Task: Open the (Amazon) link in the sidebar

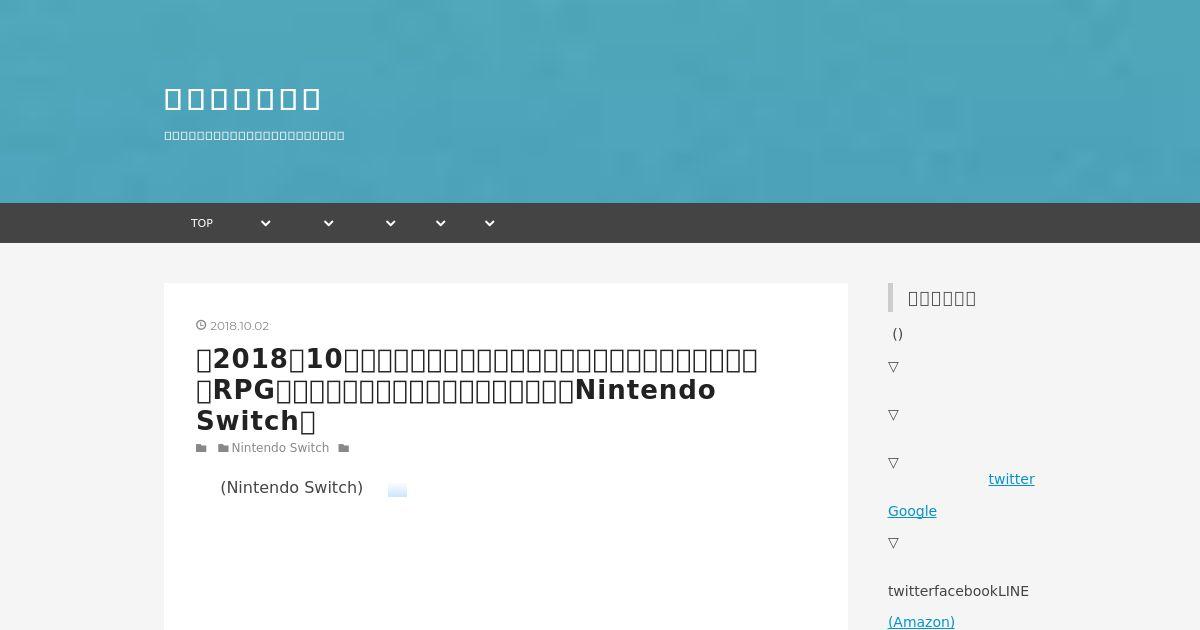Action: 921,622
